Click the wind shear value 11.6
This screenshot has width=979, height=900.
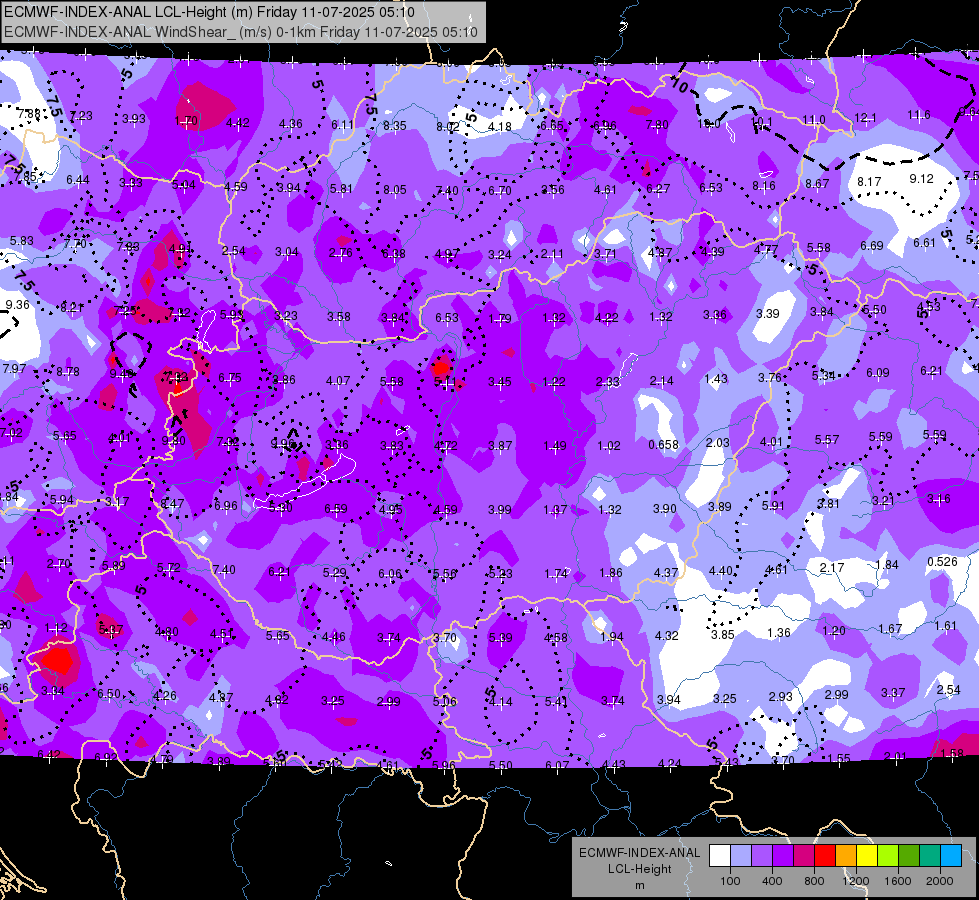pos(918,115)
